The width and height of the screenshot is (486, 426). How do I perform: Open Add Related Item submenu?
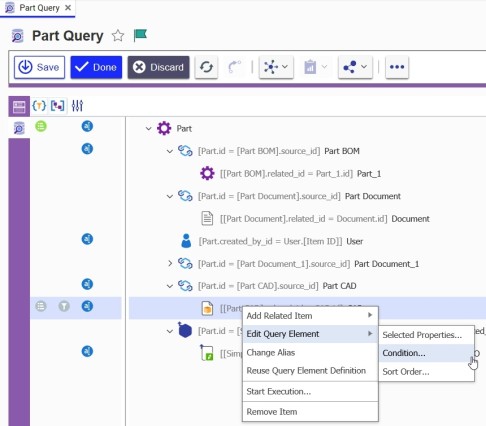click(310, 316)
